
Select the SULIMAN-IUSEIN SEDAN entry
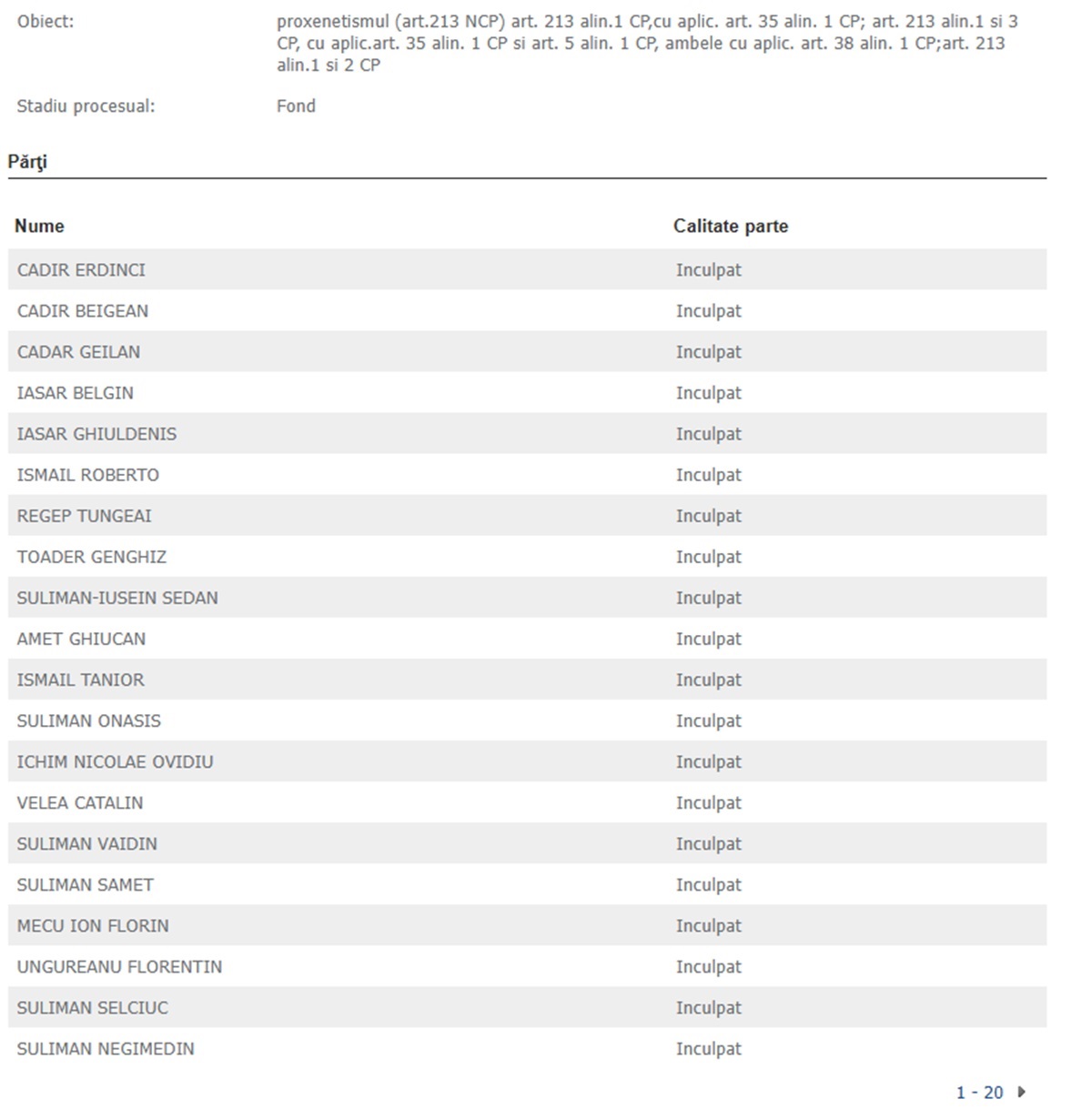tap(117, 598)
